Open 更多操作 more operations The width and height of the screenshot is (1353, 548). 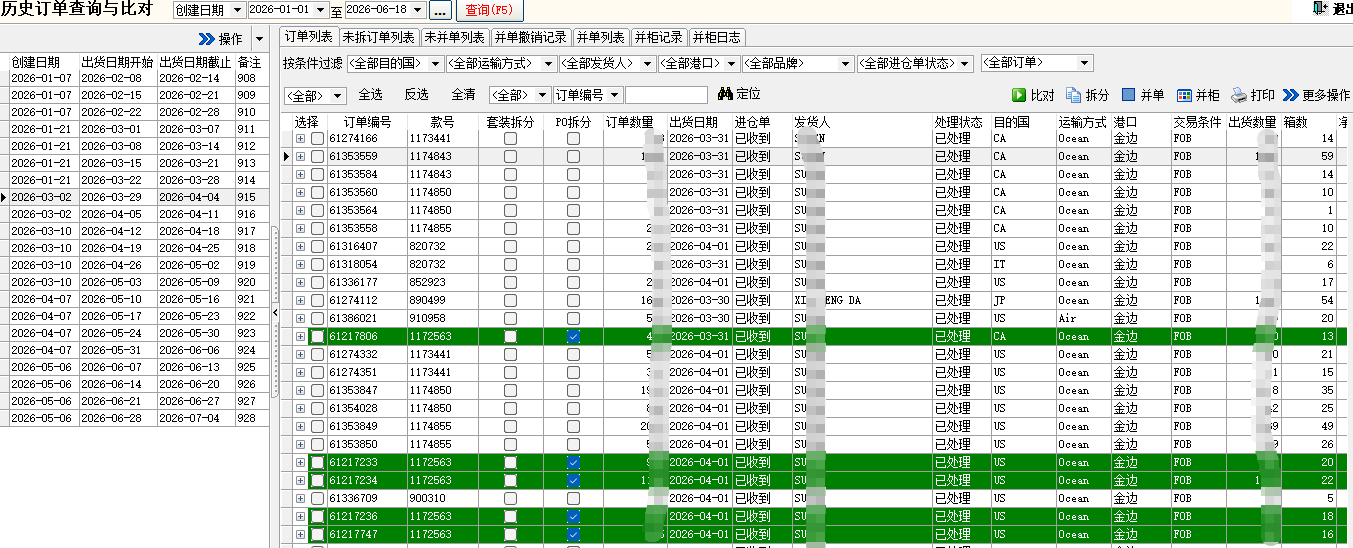point(1316,95)
